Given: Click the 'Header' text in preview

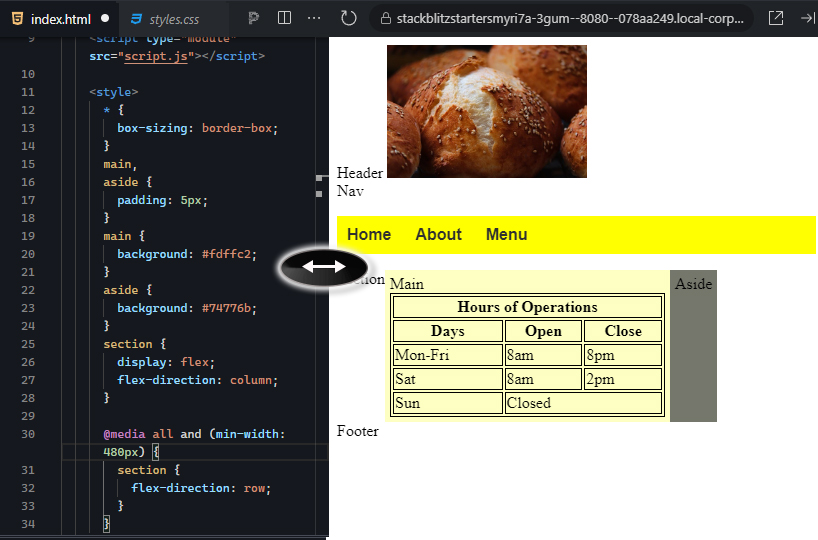Looking at the screenshot, I should tap(360, 173).
